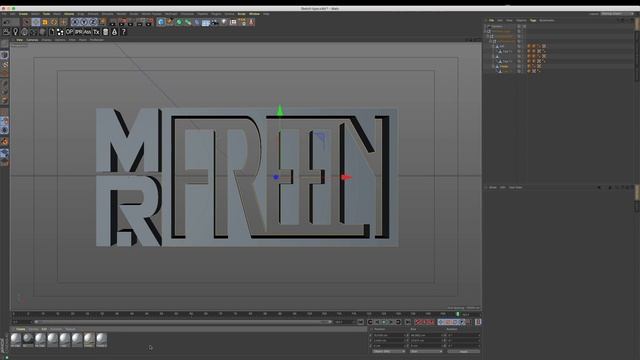Click the light bulb icon in second toolbar
Image resolution: width=640 pixels, height=360 pixels.
coord(16,32)
